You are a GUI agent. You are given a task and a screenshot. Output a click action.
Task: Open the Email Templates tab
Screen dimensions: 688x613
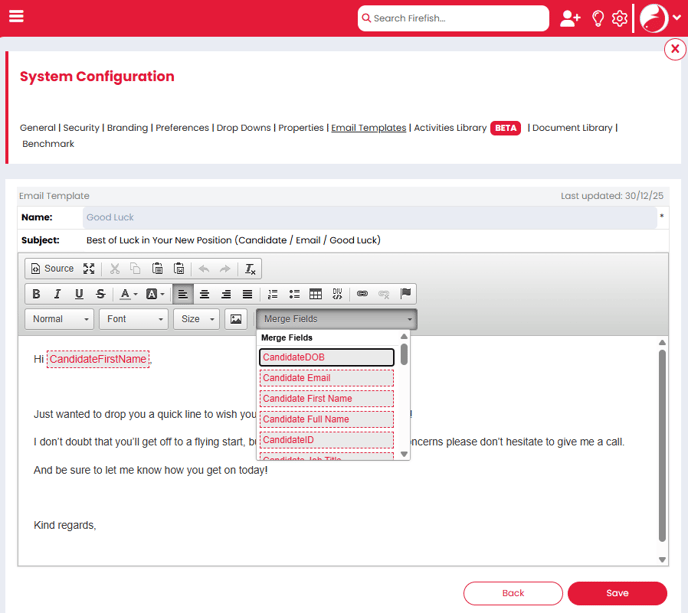point(369,128)
